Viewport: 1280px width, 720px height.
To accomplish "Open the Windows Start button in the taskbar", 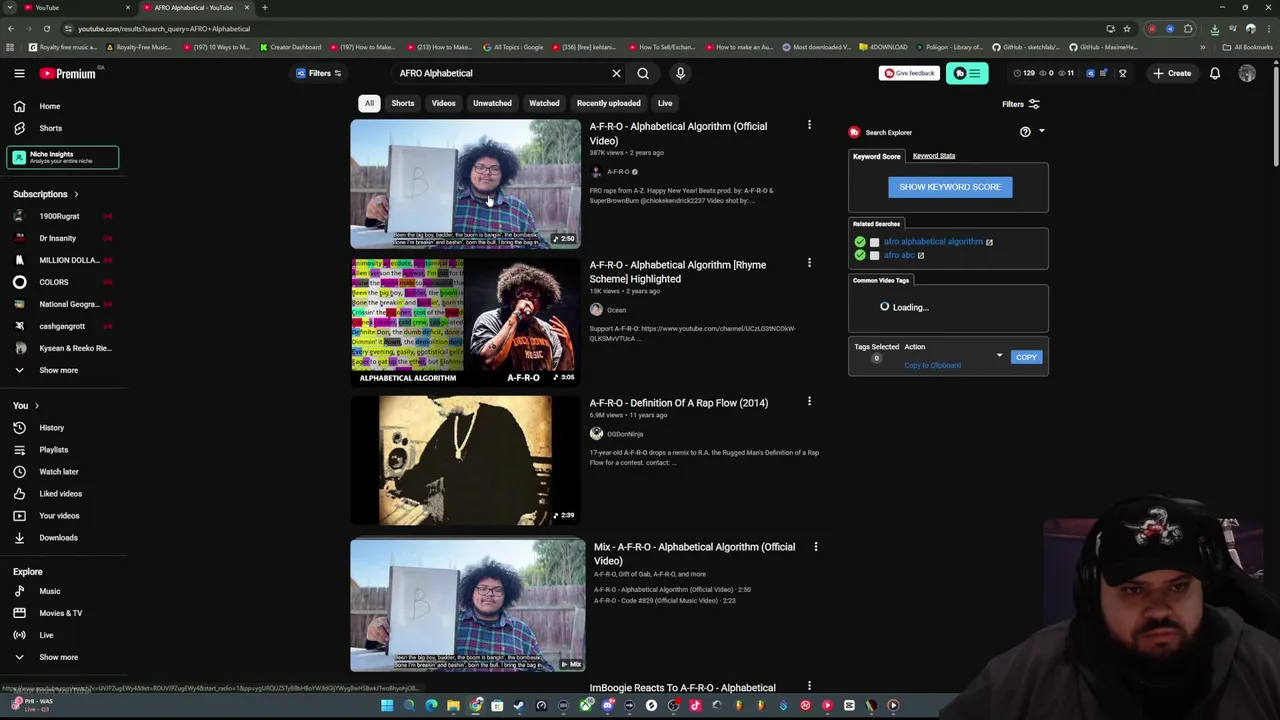I will click(387, 705).
